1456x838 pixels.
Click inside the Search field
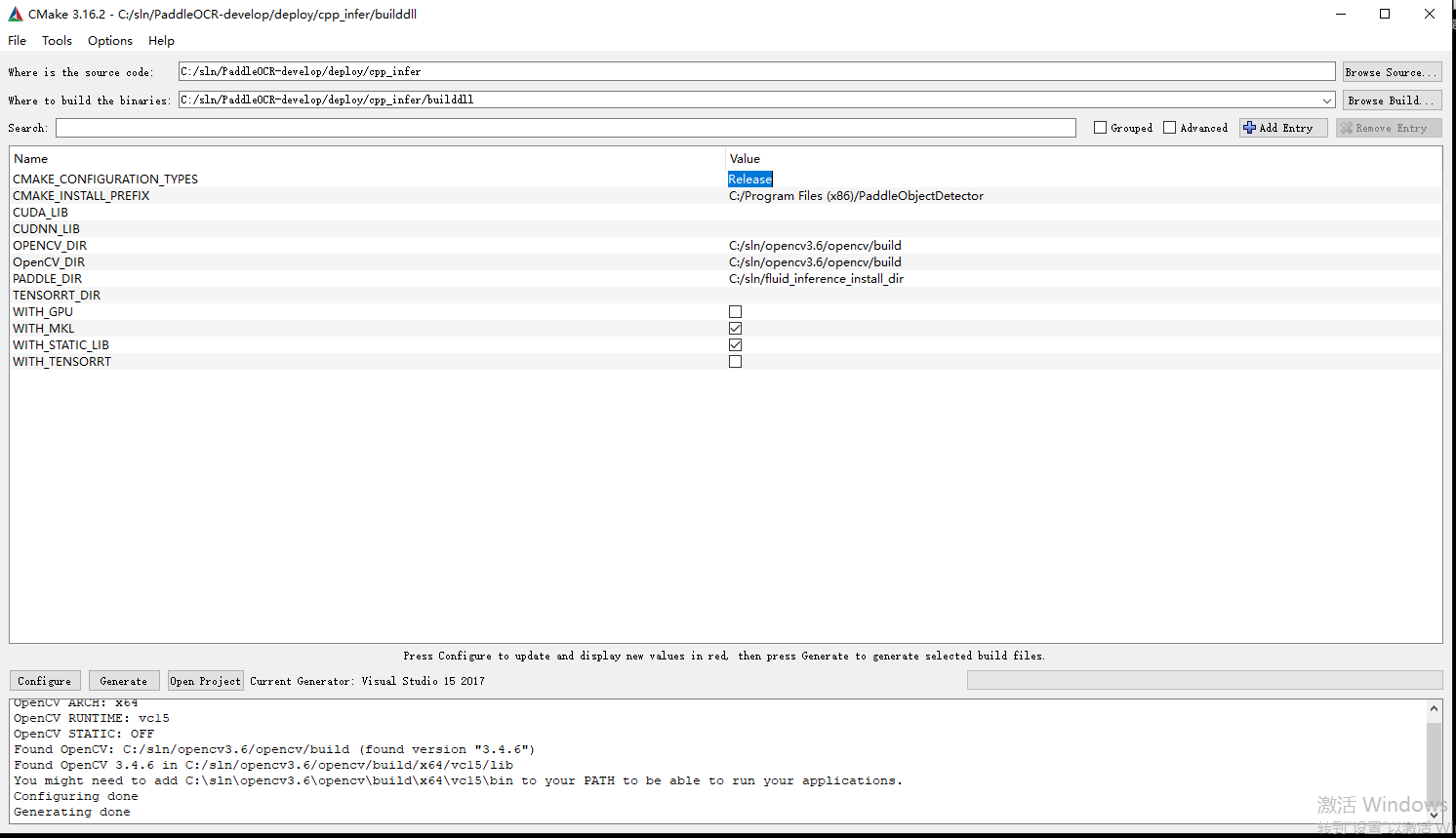point(564,127)
